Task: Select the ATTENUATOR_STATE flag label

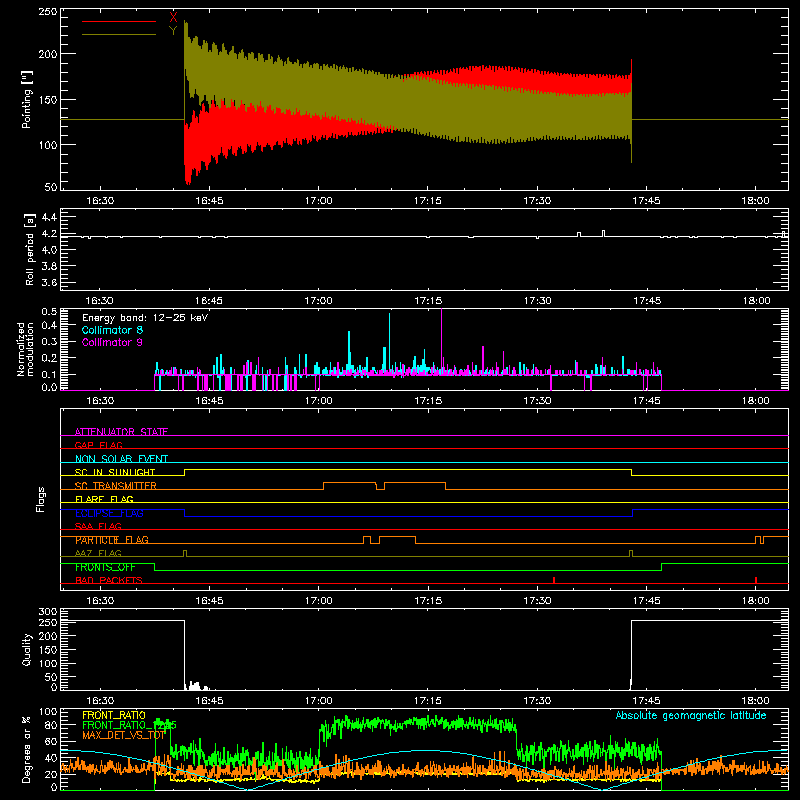Action: [121, 432]
